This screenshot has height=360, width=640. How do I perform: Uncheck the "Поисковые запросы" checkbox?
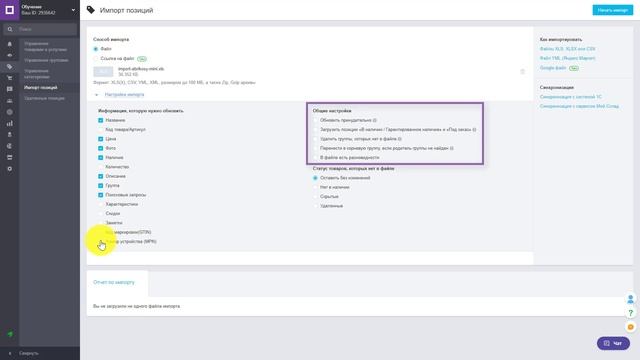coord(100,195)
